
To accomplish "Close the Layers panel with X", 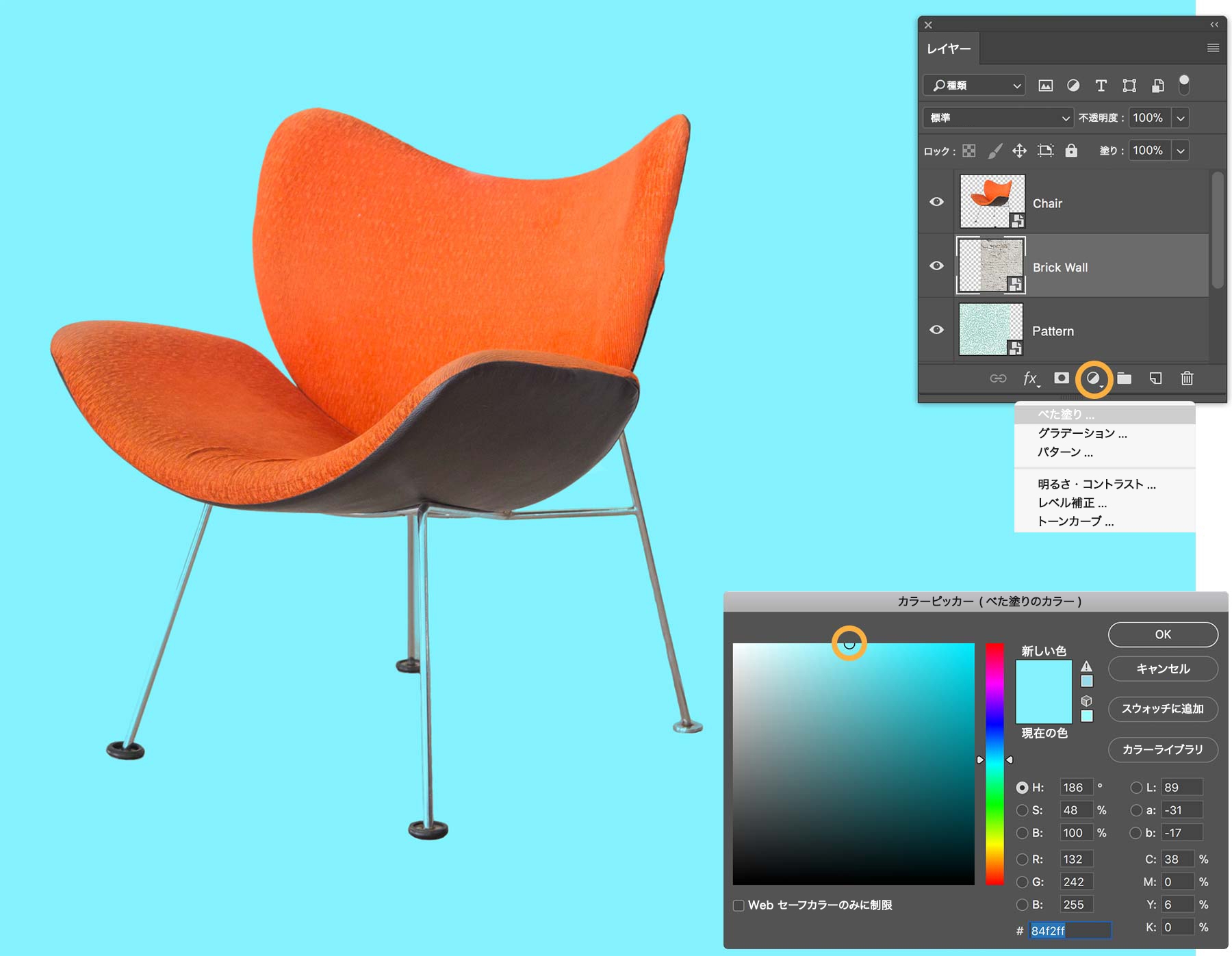I will 928,25.
